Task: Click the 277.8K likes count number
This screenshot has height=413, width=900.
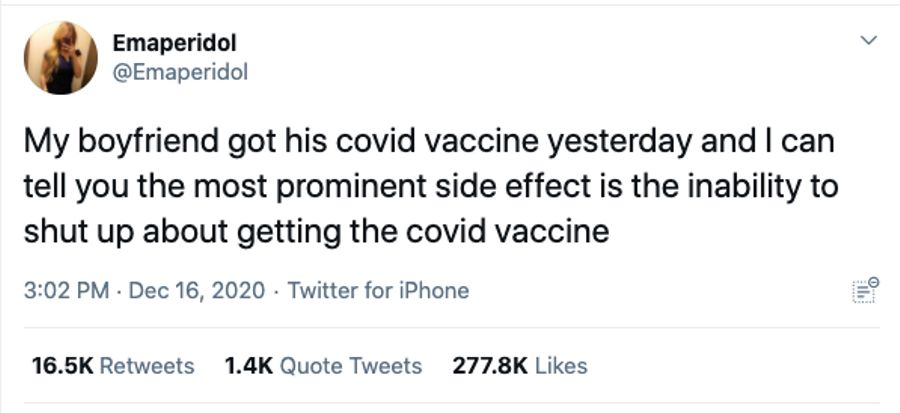Action: (x=491, y=366)
